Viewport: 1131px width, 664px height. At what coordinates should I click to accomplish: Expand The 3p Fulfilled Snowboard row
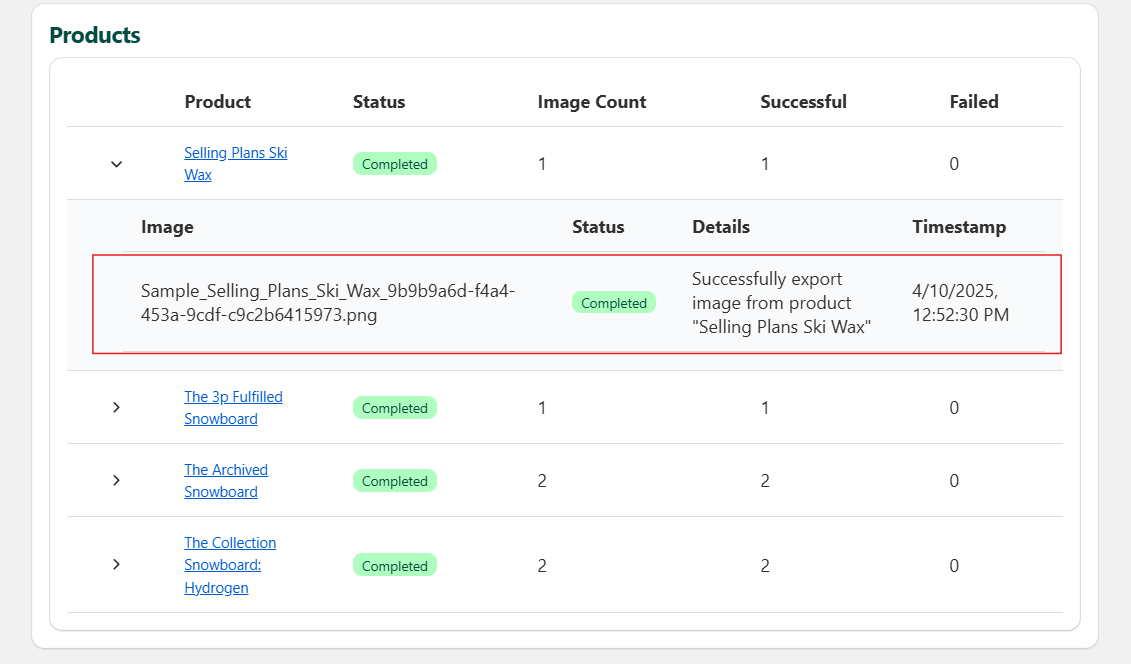(116, 408)
